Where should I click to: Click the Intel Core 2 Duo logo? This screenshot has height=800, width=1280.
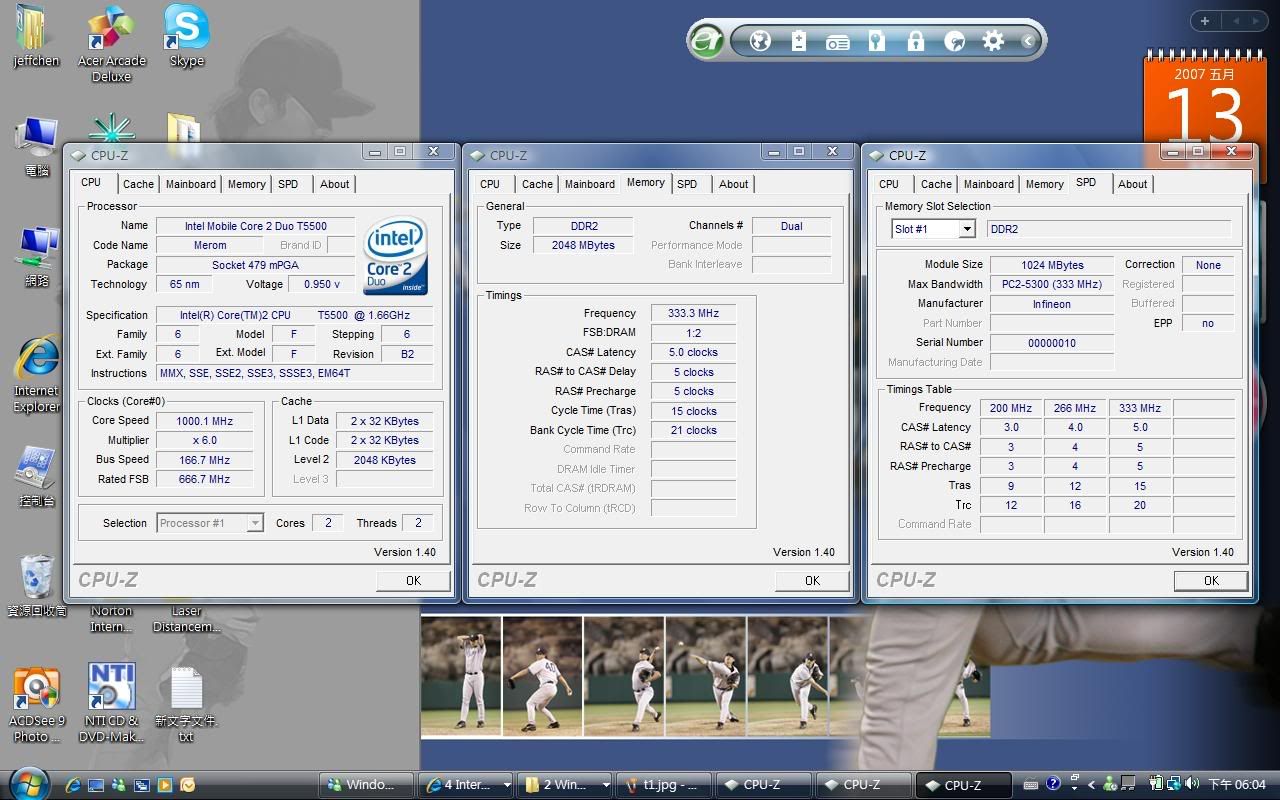point(397,256)
